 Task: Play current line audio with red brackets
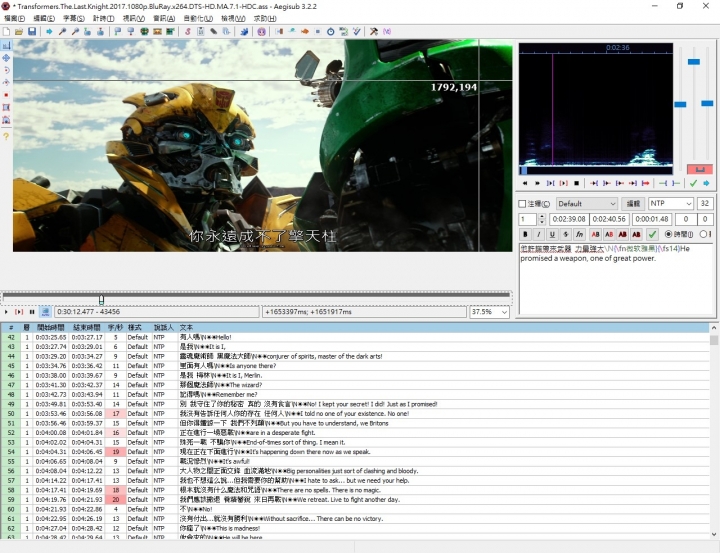pos(563,183)
